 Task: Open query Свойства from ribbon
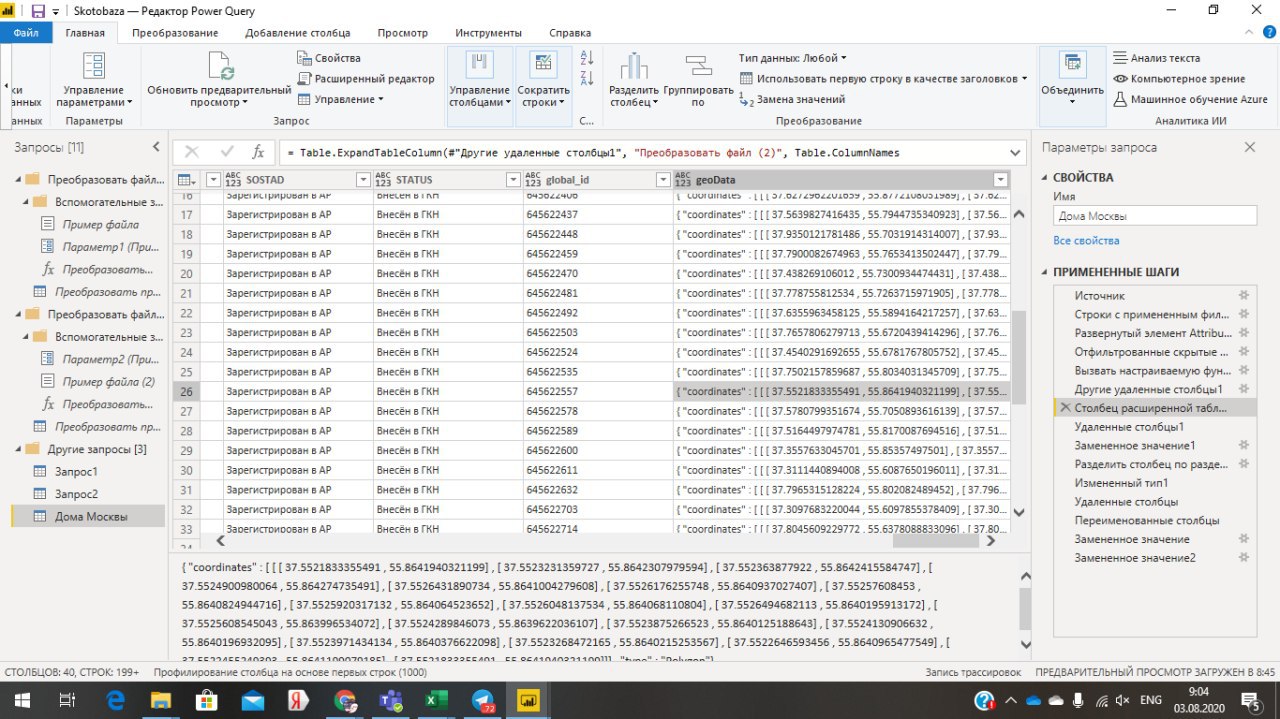pos(329,58)
